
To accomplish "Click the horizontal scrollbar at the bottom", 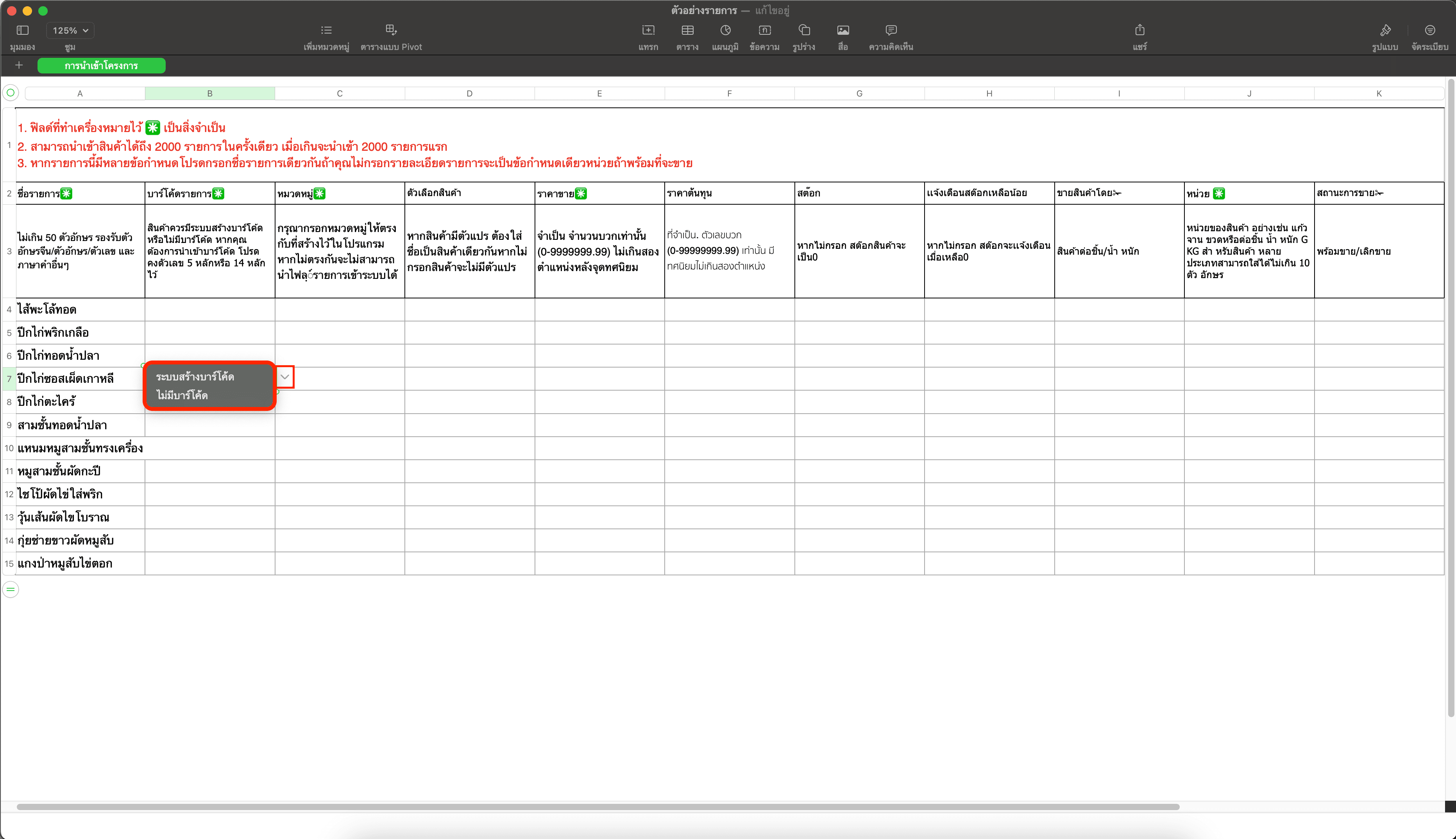I will [597, 807].
